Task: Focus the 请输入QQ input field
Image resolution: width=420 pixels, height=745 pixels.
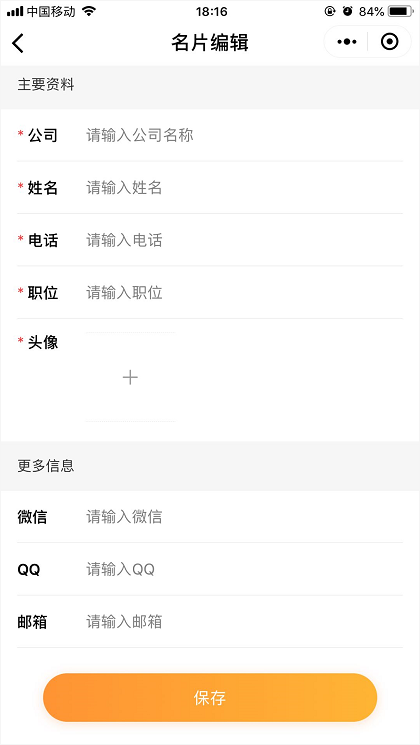Action: point(244,569)
